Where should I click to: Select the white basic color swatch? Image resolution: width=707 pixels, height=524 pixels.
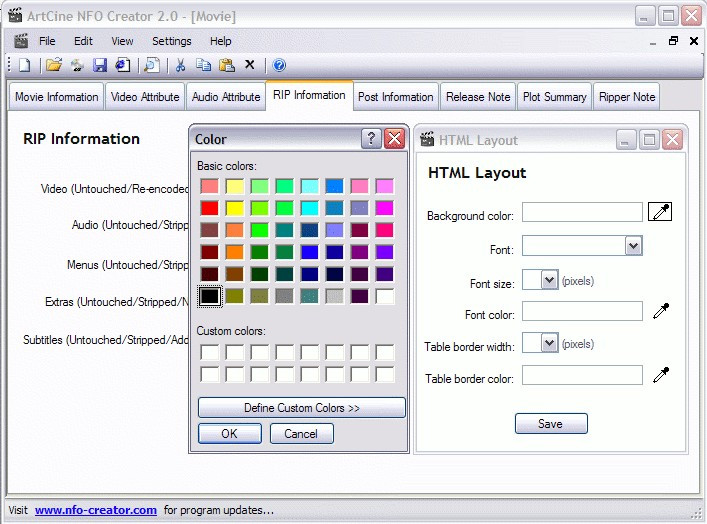385,296
